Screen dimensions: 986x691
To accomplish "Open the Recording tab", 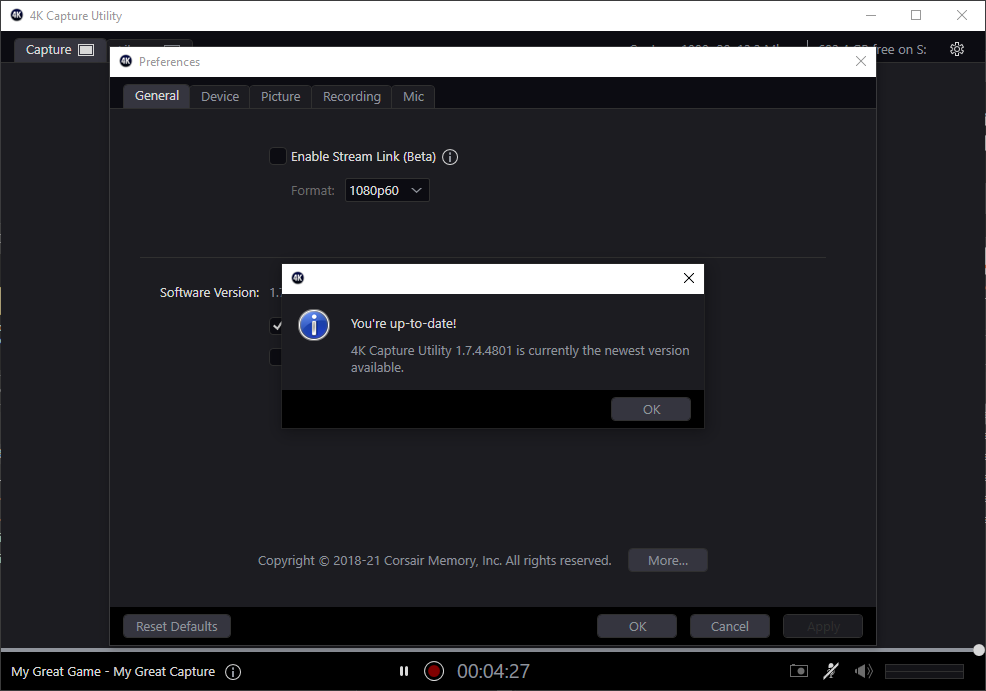I will click(x=352, y=96).
